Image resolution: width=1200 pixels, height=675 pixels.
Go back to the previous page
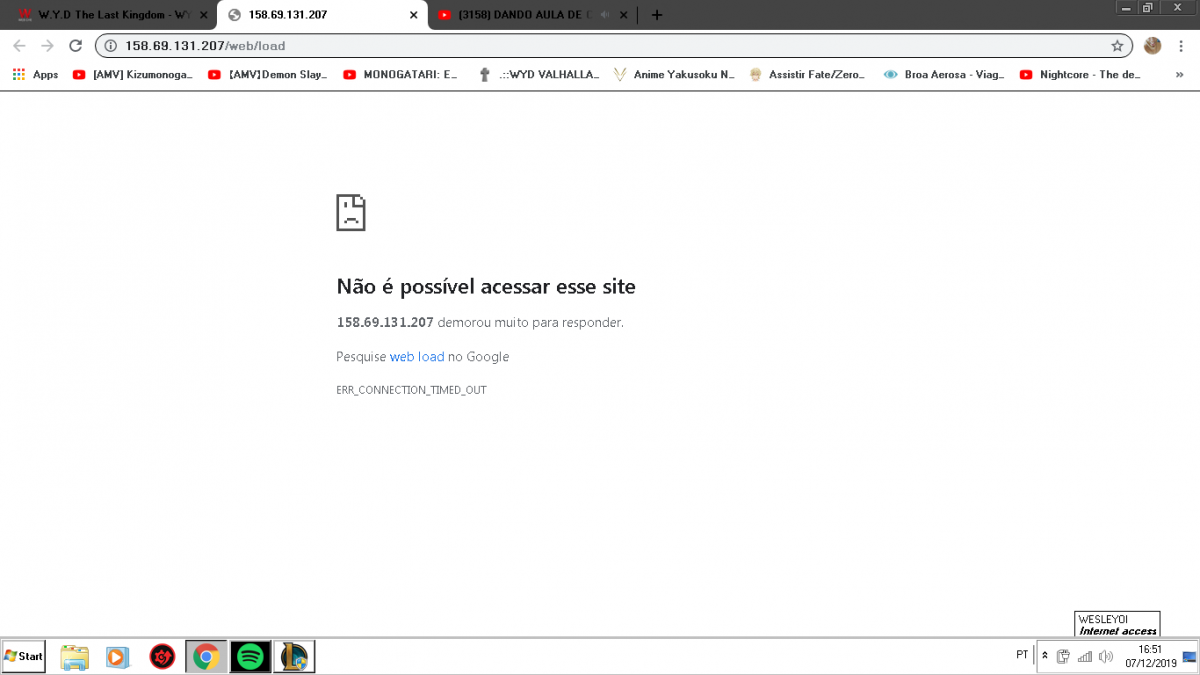click(x=19, y=46)
